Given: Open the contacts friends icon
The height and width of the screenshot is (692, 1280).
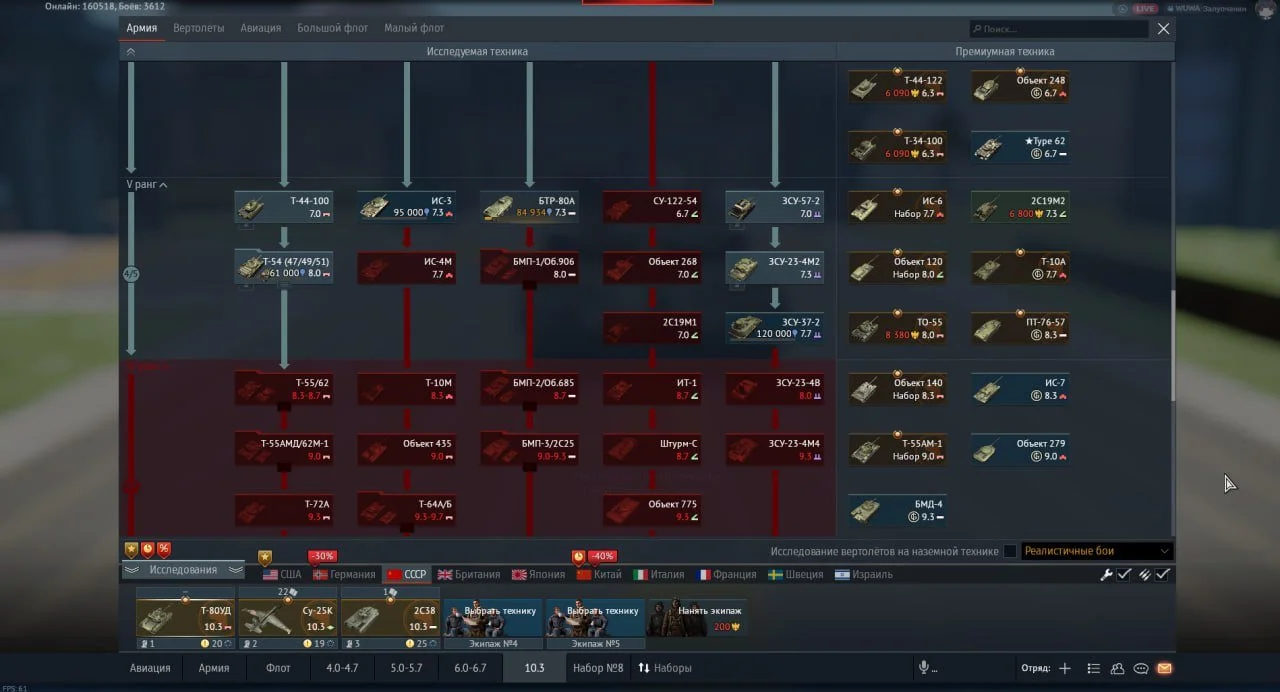Looking at the screenshot, I should pyautogui.click(x=1117, y=668).
